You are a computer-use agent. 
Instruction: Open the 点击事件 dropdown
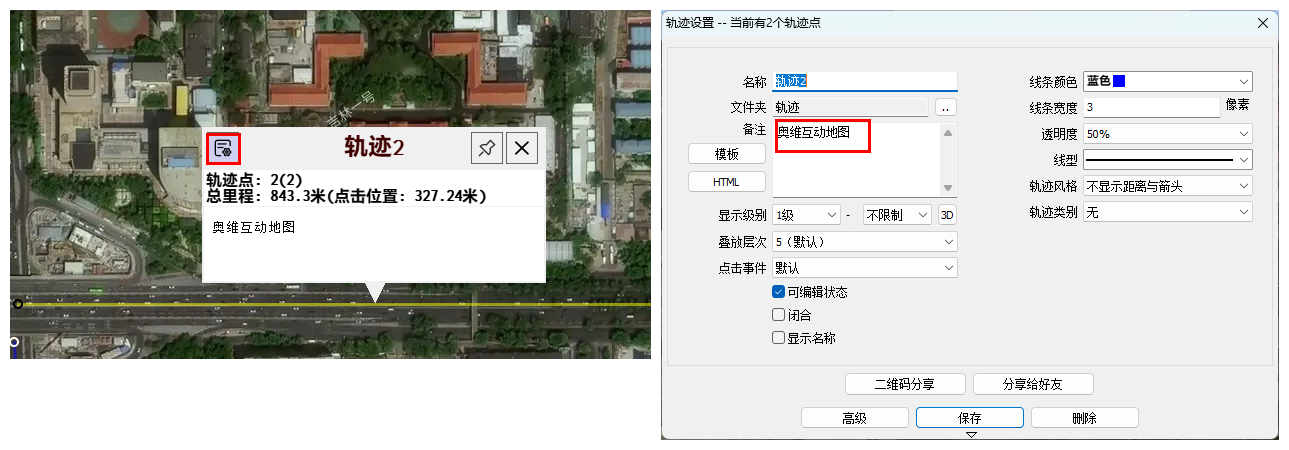(865, 268)
